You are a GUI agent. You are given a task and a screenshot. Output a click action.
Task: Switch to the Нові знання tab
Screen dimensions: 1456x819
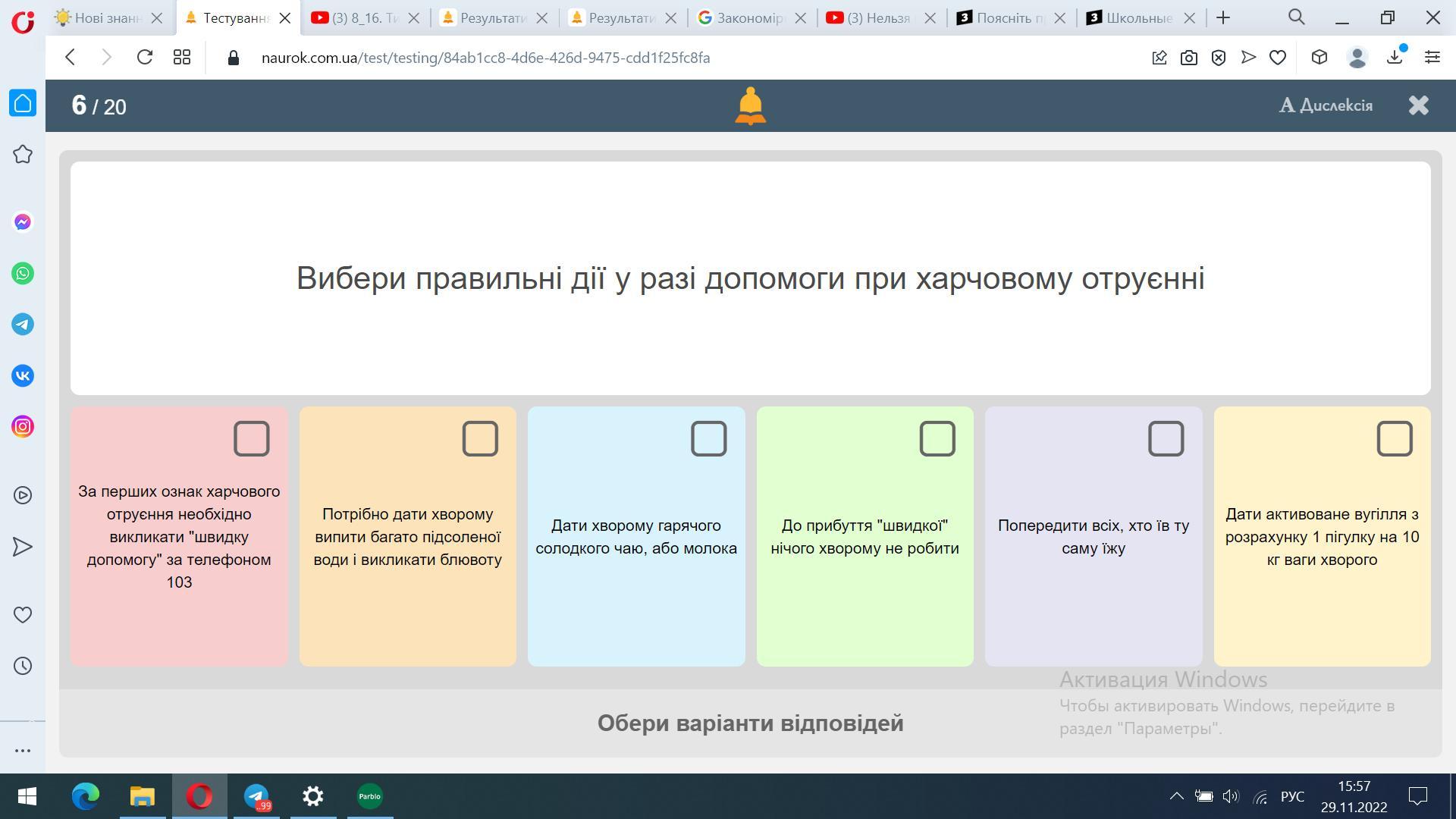coord(106,18)
